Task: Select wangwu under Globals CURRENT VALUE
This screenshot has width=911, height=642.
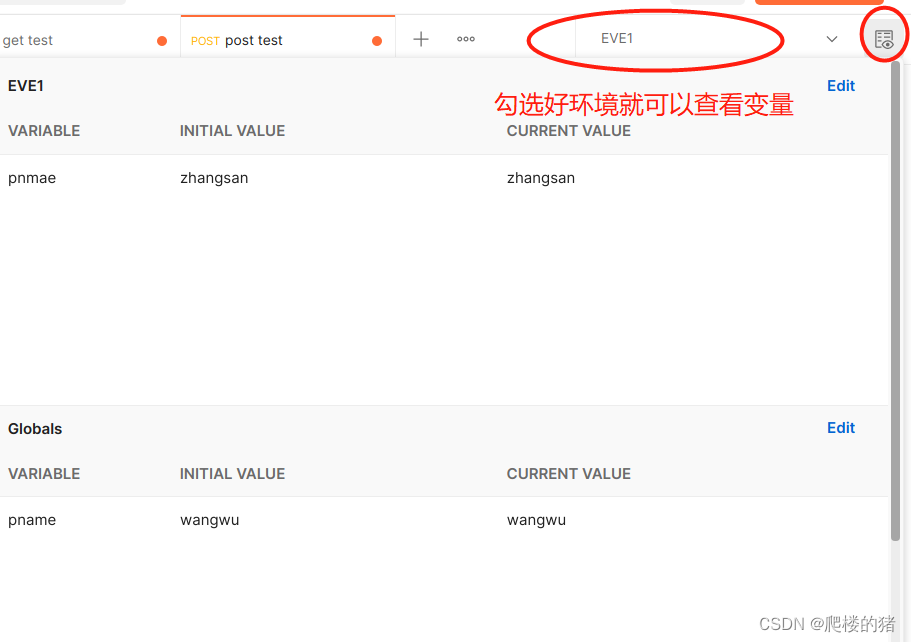Action: click(536, 520)
